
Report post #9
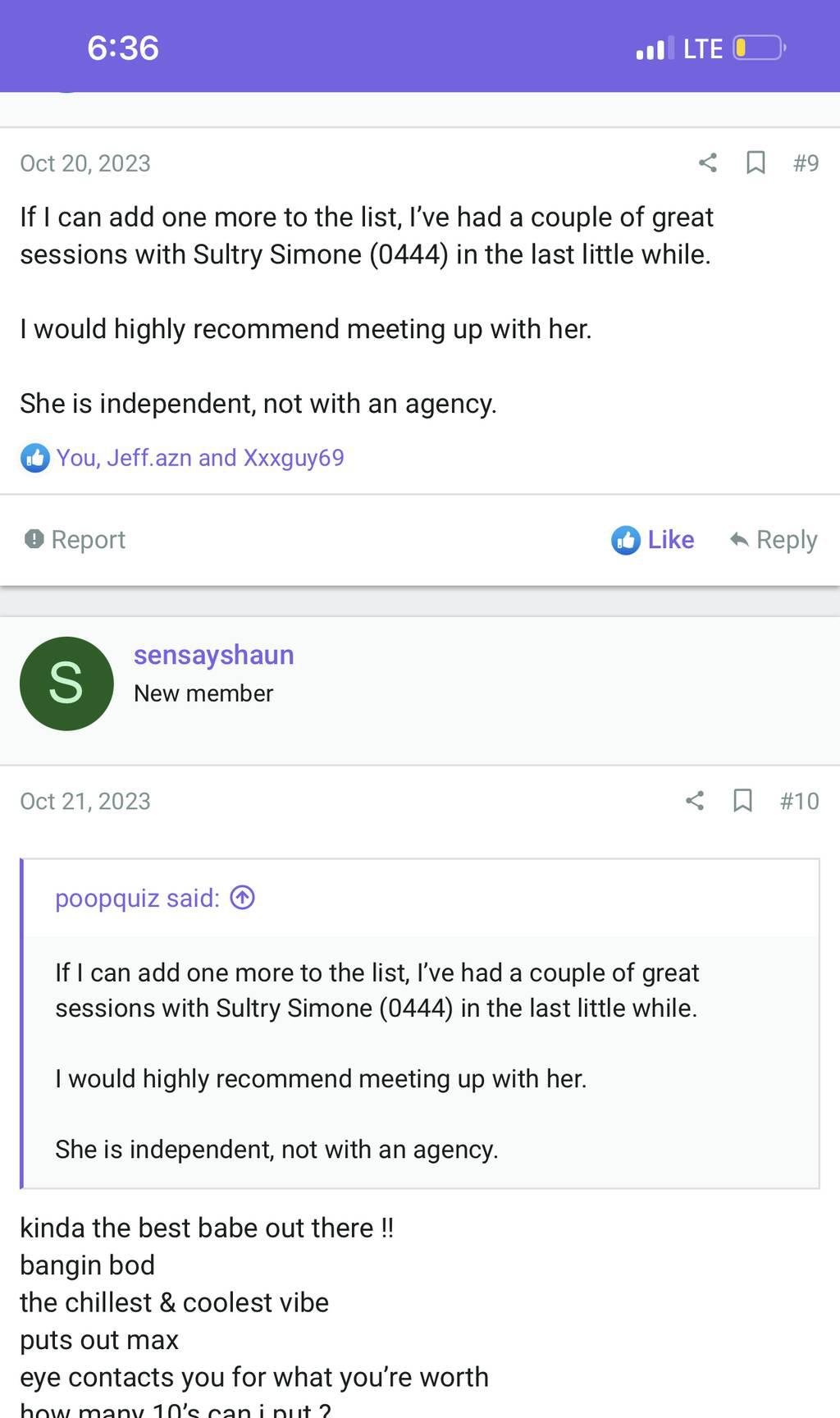[x=75, y=539]
